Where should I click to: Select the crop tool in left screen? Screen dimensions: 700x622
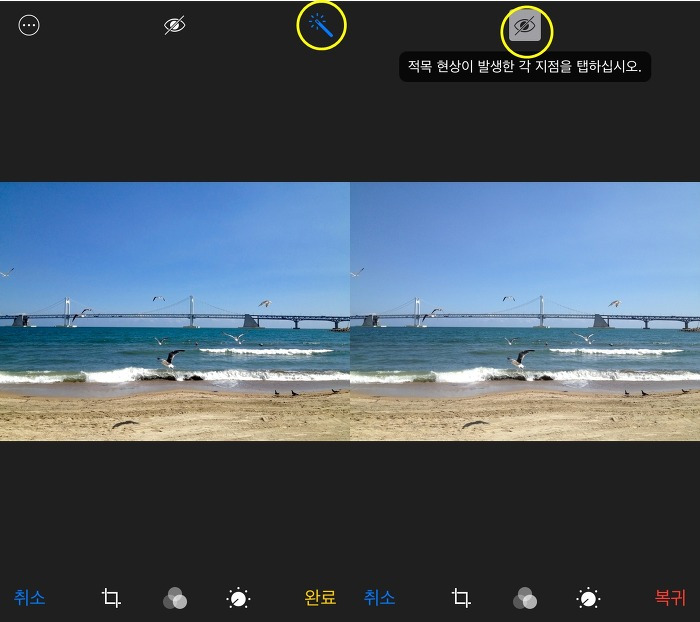click(x=111, y=597)
